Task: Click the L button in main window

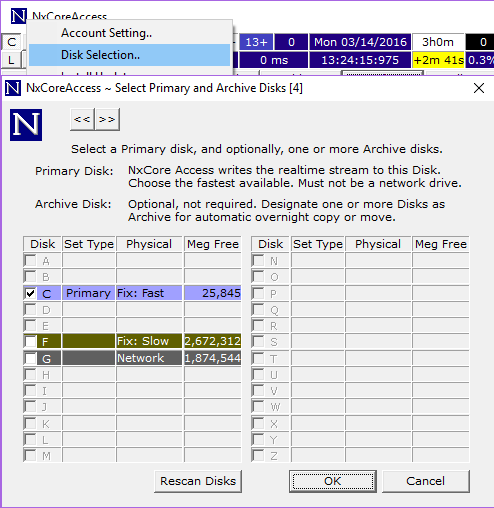Action: pos(11,60)
